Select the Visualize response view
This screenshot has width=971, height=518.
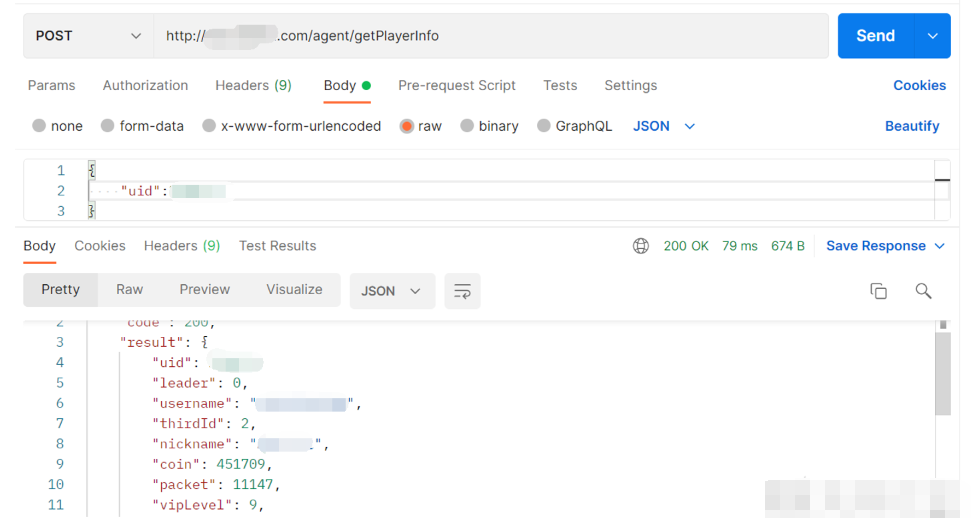(x=294, y=290)
